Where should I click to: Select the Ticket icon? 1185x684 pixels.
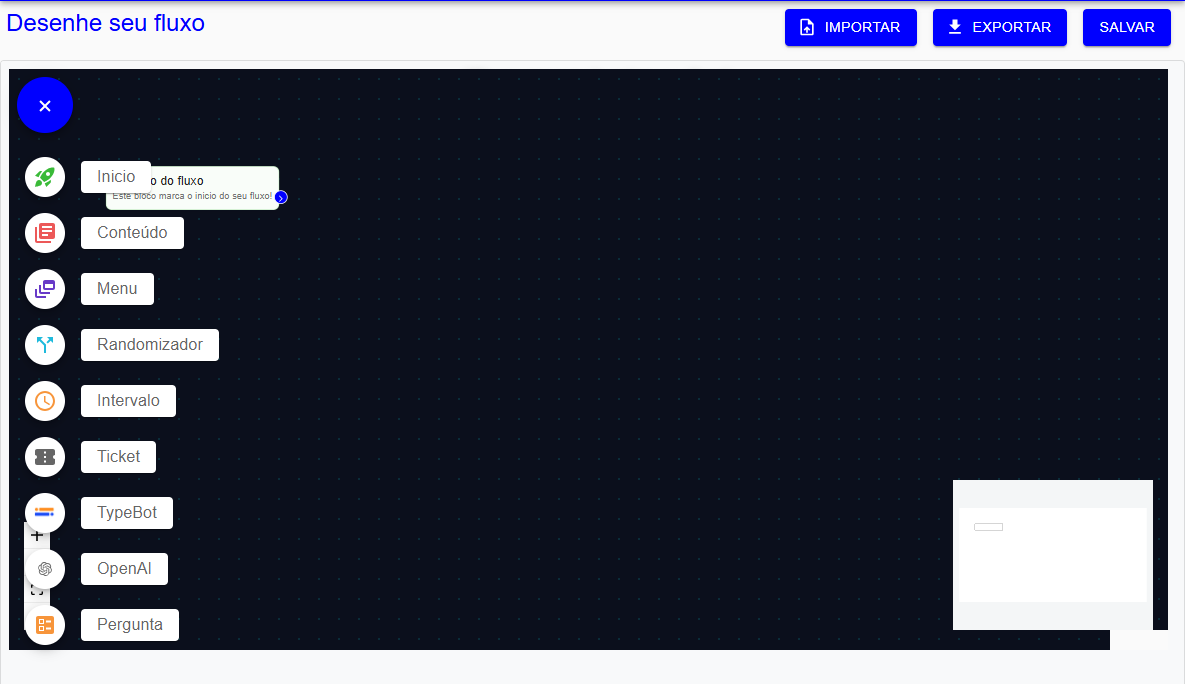coord(45,457)
